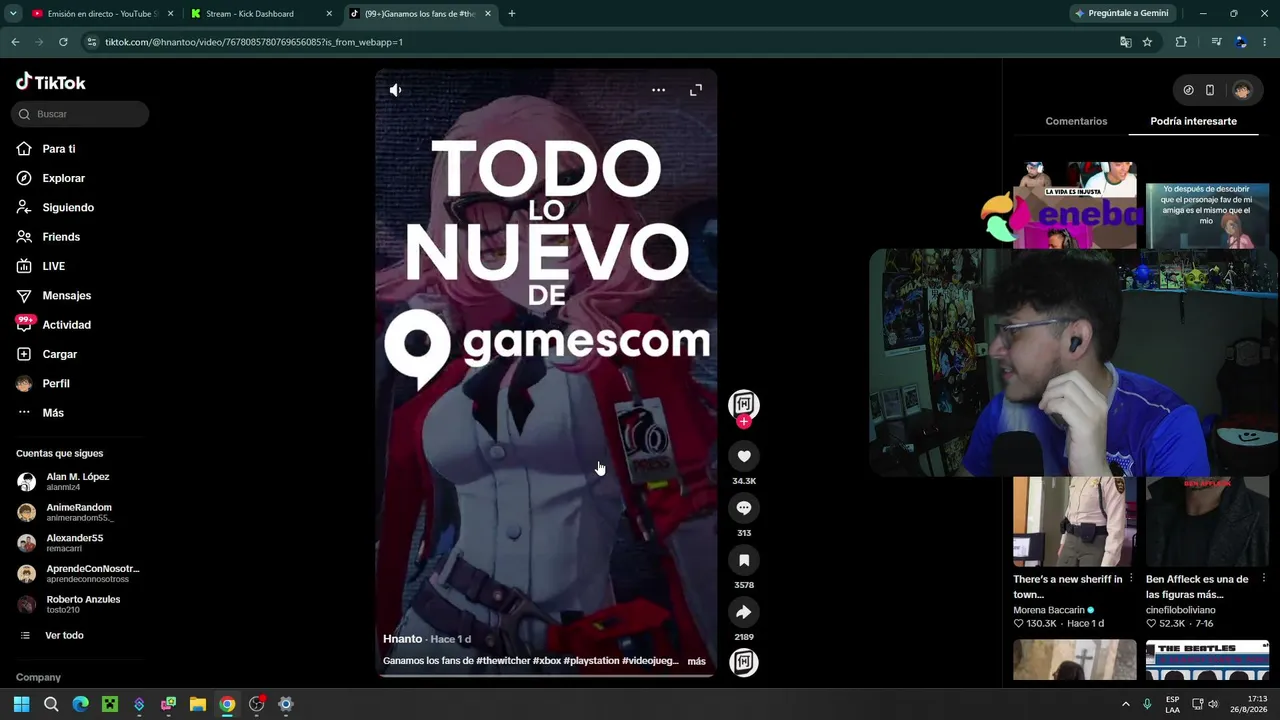Image resolution: width=1280 pixels, height=720 pixels.
Task: Go back in Chrome
Action: pyautogui.click(x=15, y=42)
